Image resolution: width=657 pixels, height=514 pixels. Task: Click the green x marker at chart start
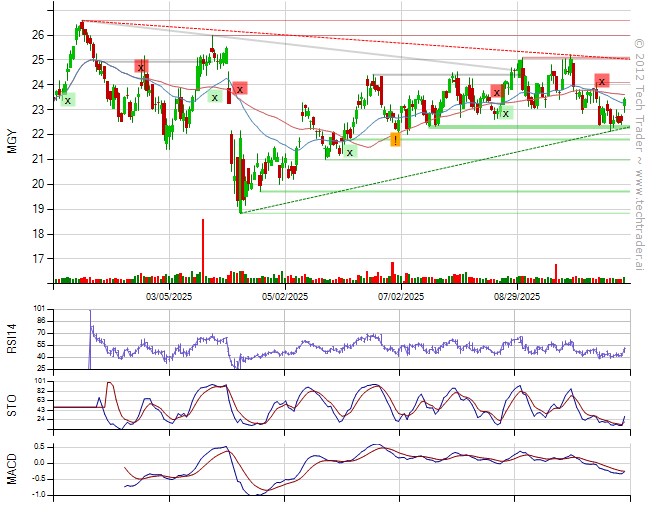click(x=67, y=100)
